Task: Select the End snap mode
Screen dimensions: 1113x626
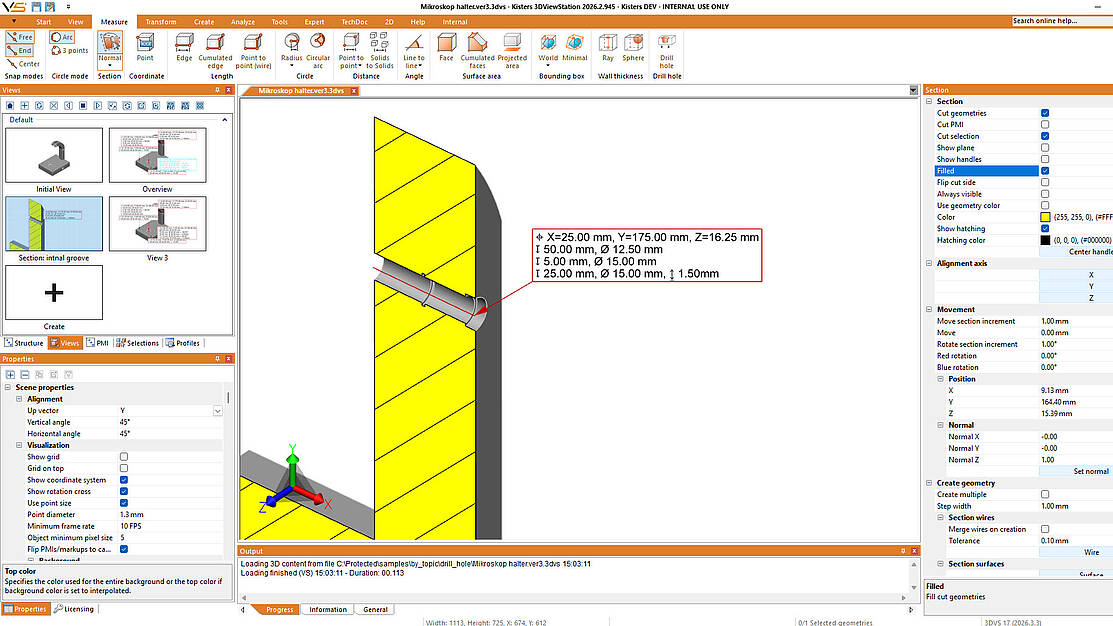Action: click(20, 50)
